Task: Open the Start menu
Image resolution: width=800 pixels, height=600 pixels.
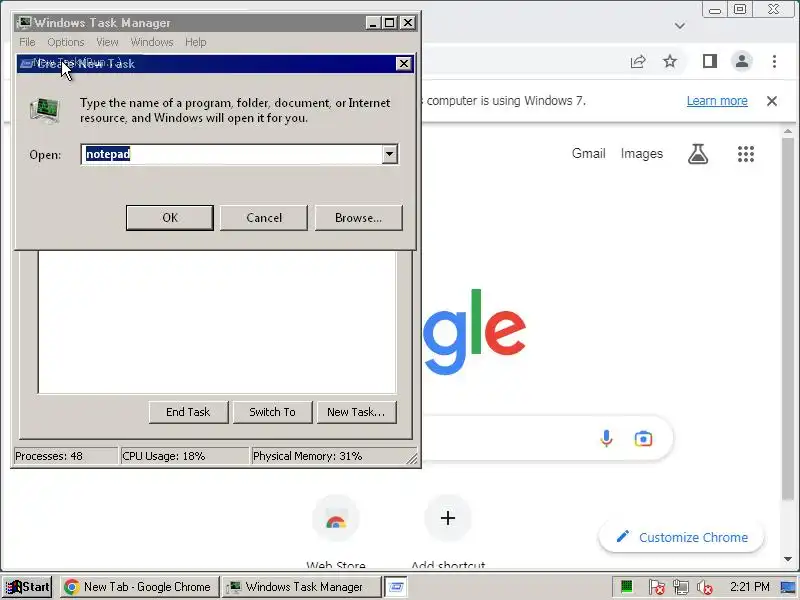Action: (x=28, y=587)
